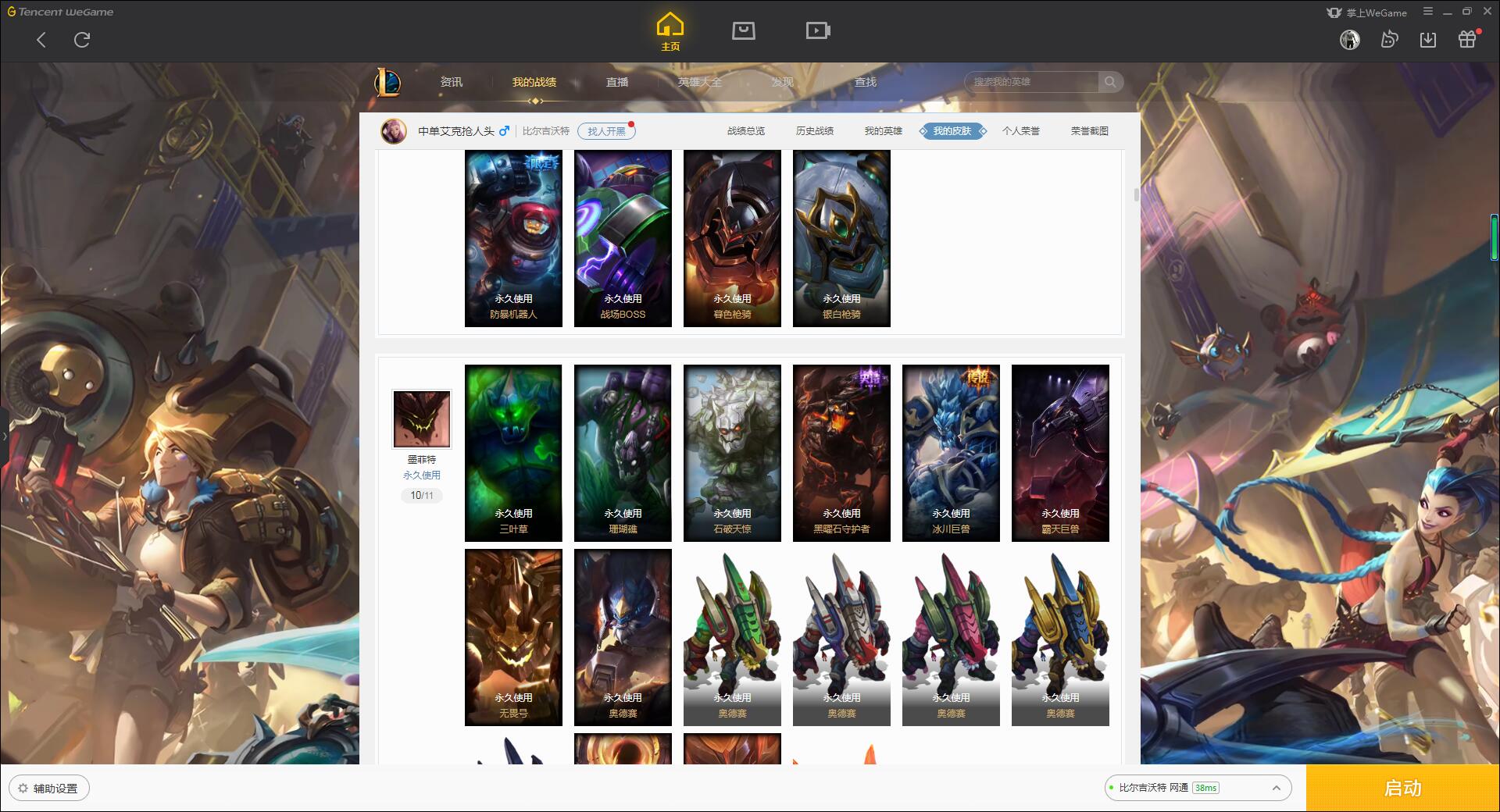
Task: Open the red-black lancer skin card
Action: 732,238
